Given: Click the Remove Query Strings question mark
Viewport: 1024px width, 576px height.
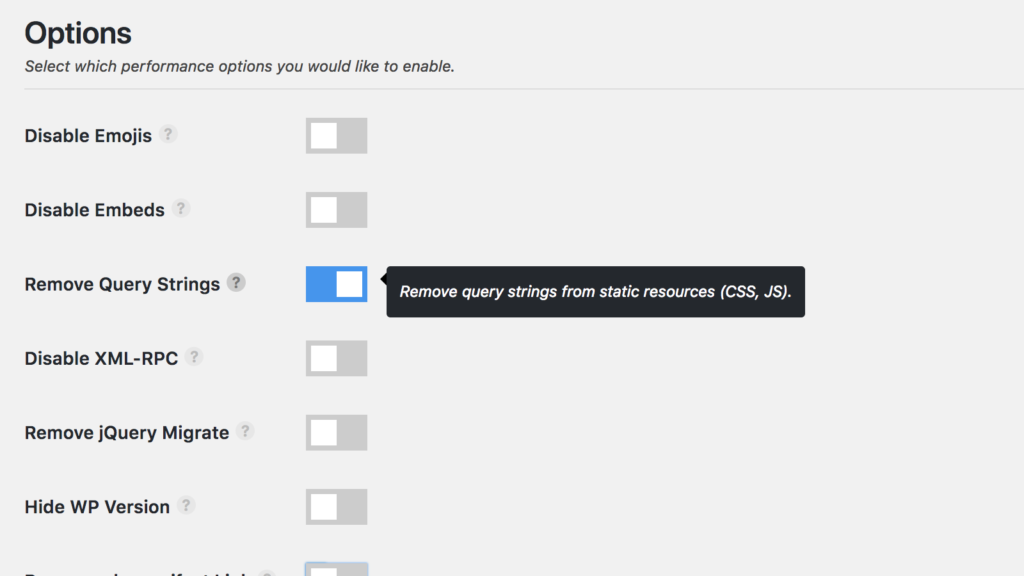Looking at the screenshot, I should click(x=236, y=282).
